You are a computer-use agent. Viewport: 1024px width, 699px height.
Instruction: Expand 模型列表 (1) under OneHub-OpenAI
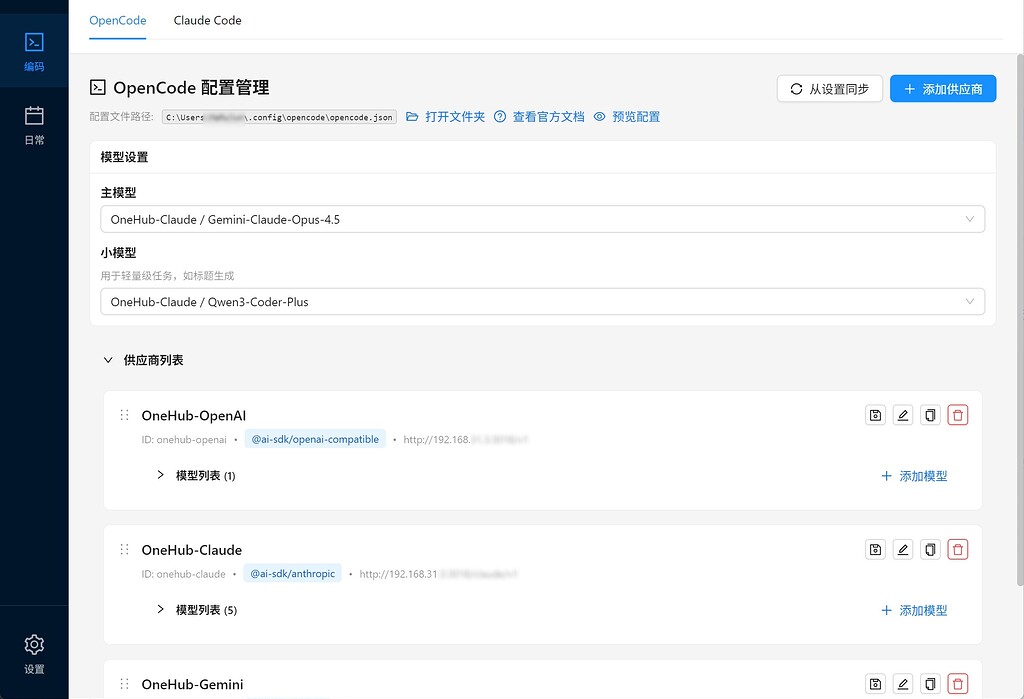[196, 476]
